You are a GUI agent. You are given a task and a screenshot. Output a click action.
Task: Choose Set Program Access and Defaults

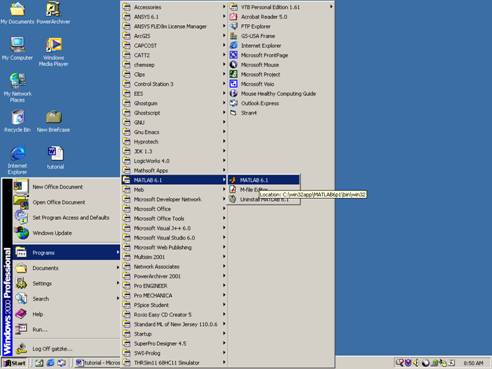coord(67,218)
